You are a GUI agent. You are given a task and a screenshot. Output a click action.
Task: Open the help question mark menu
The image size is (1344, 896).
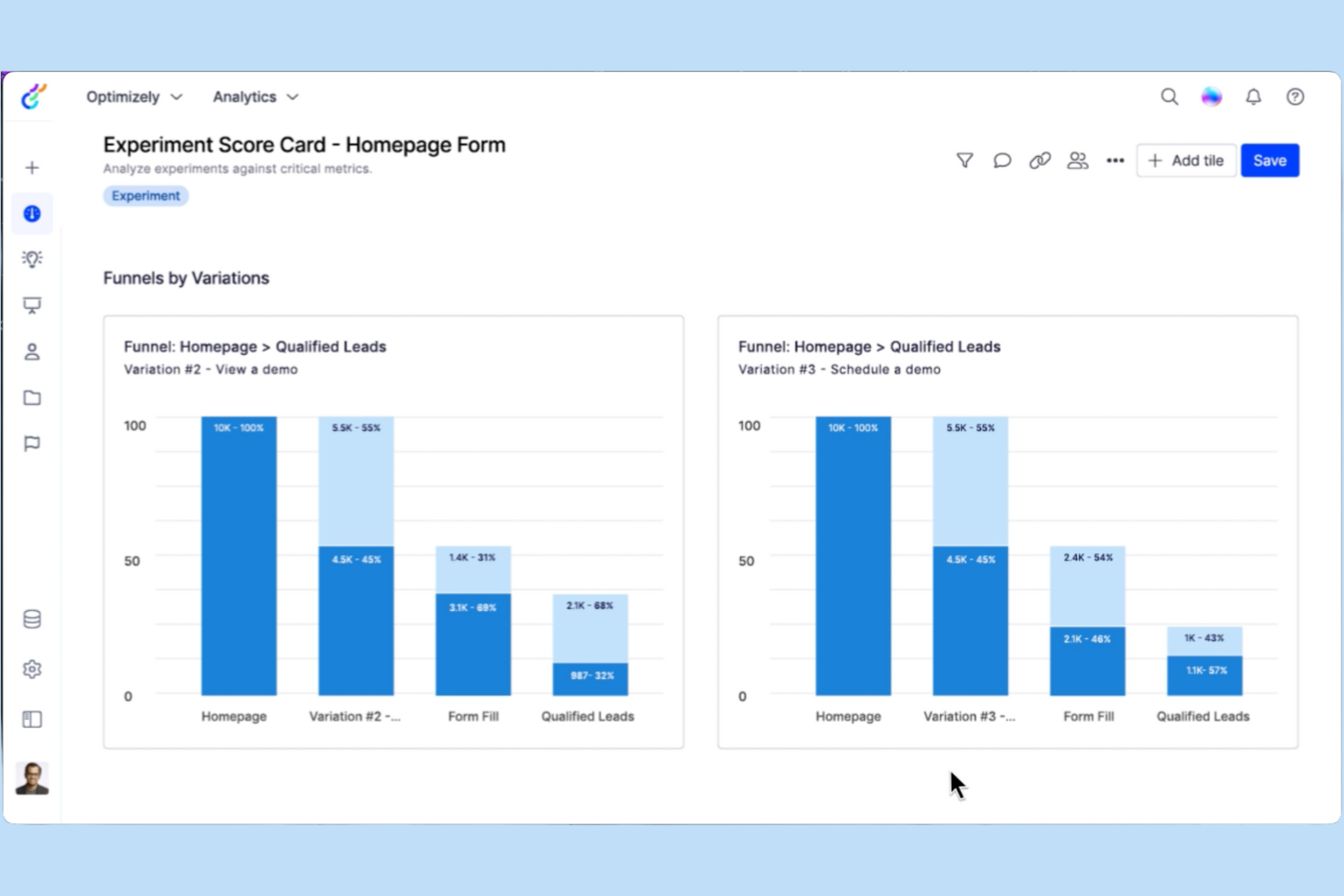(x=1295, y=96)
